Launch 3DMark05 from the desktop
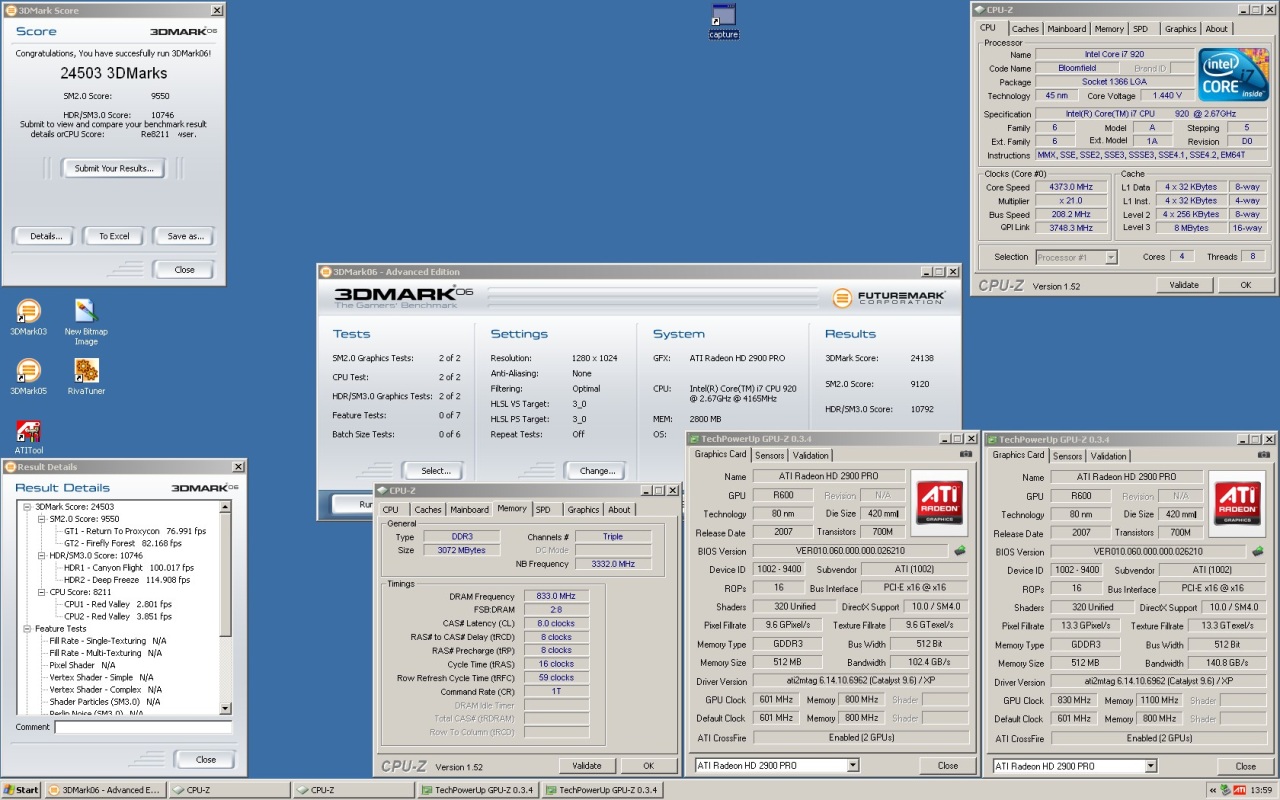 coord(29,377)
